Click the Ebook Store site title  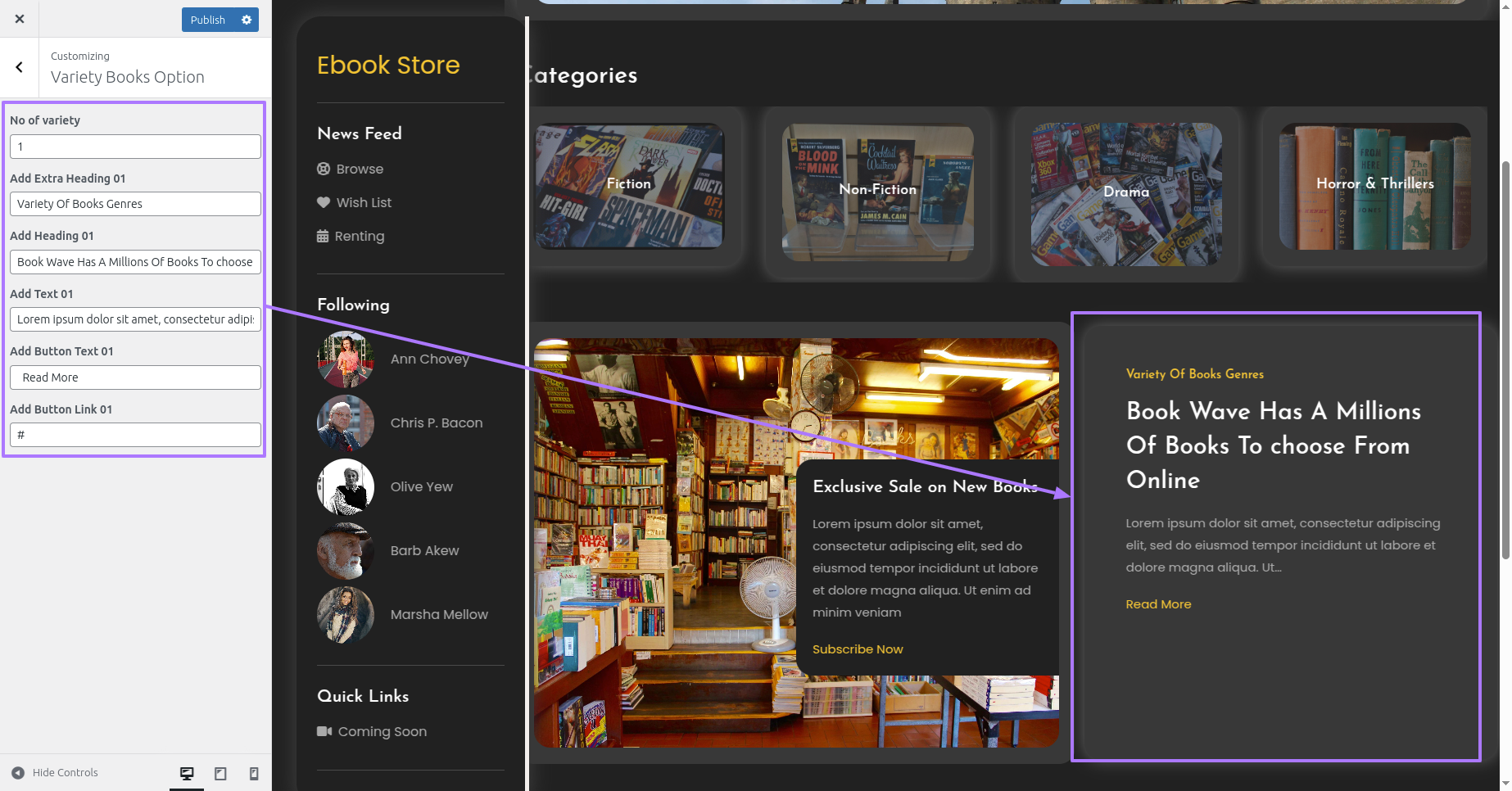click(x=388, y=65)
